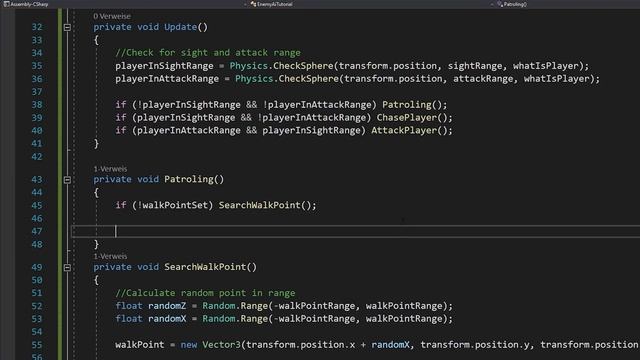Open "0 Verweise" references above Update()

pos(112,16)
